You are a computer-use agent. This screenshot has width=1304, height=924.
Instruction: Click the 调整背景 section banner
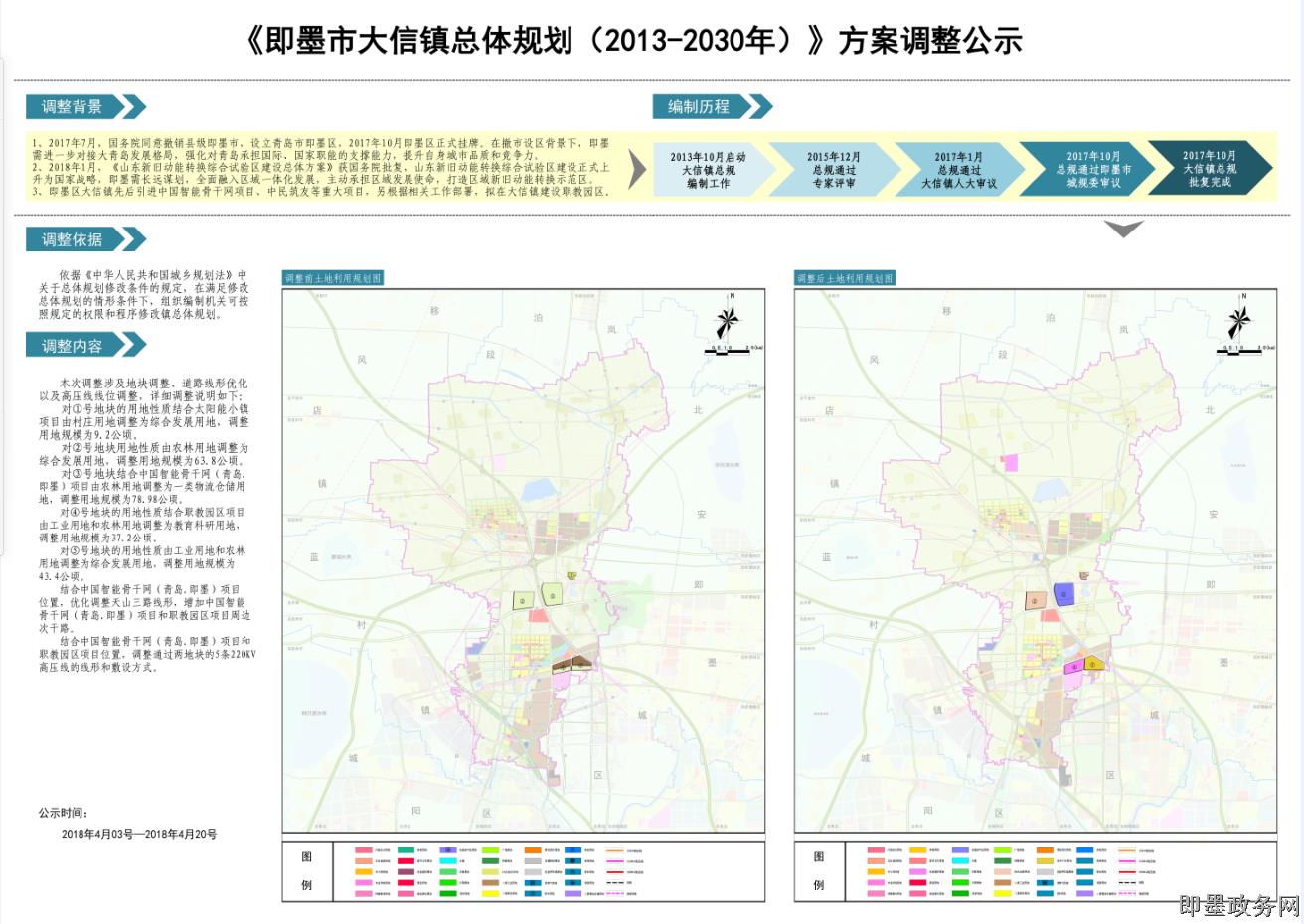[x=85, y=106]
